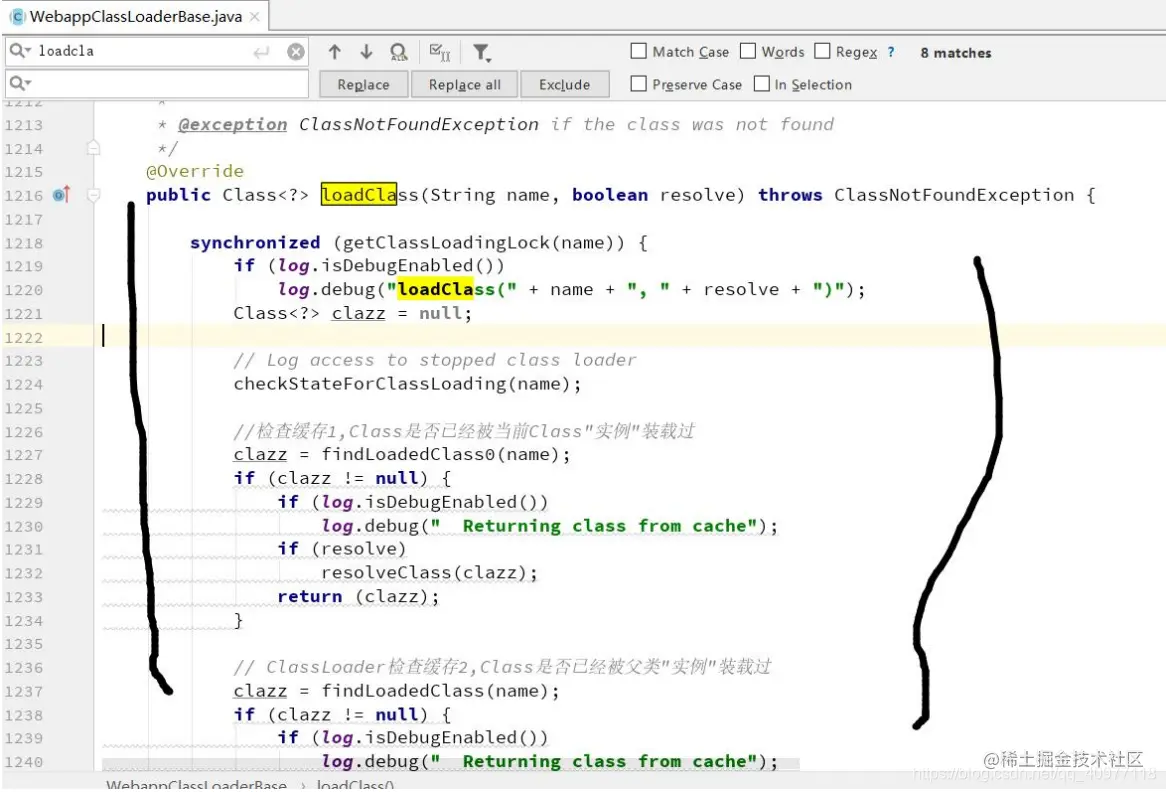Click loadClass() in bottom breadcrumb
This screenshot has height=792, width=1166.
click(355, 785)
